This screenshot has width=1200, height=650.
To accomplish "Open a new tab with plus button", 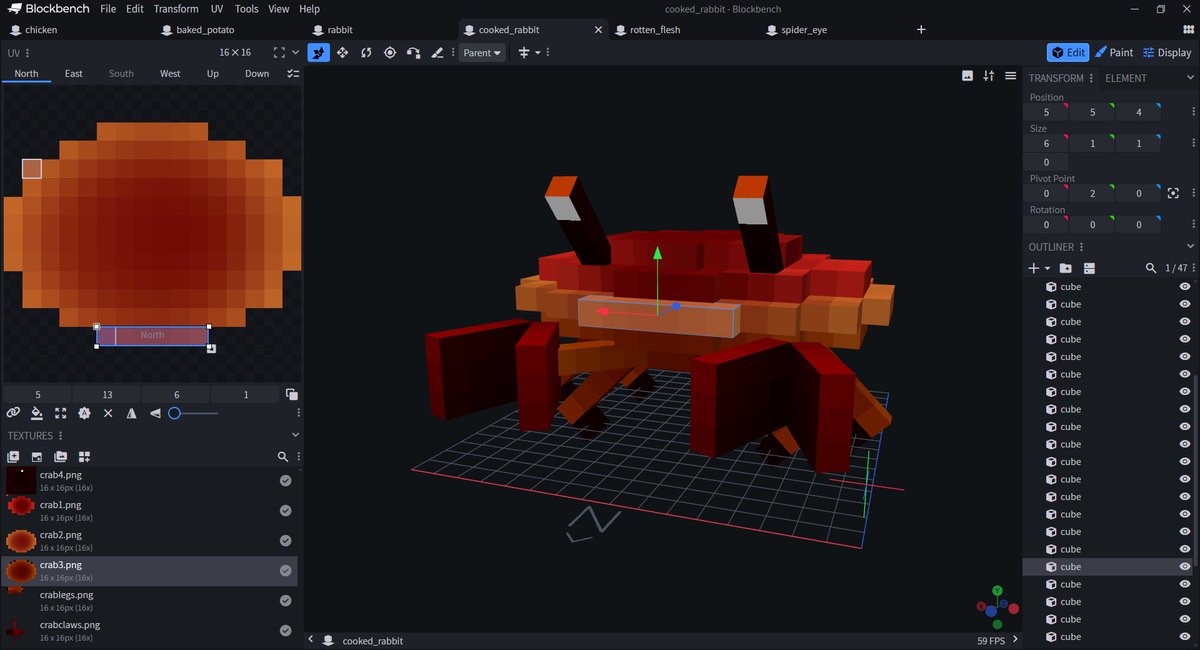I will tap(921, 30).
